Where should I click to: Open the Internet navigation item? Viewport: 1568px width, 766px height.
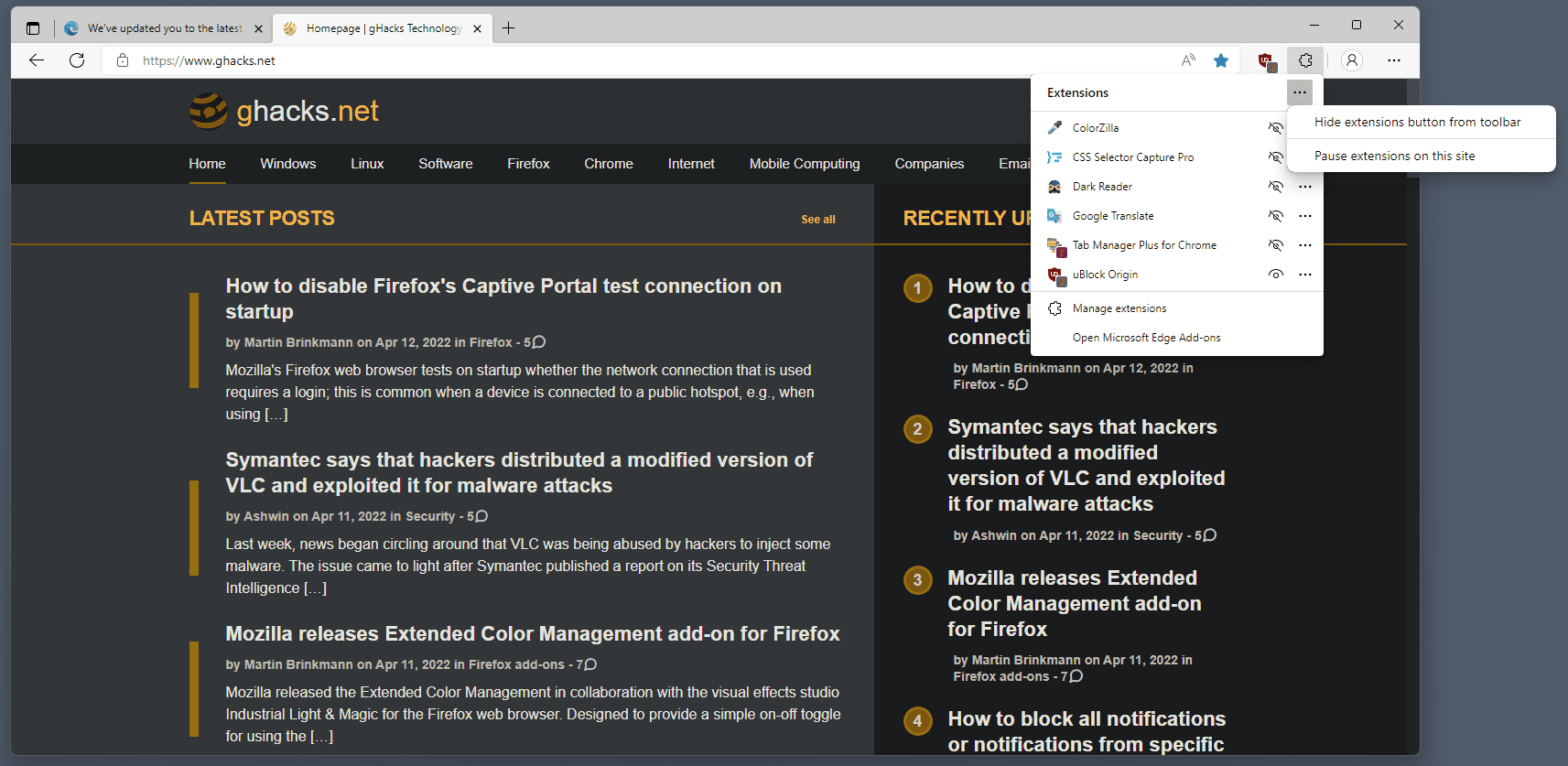point(691,164)
